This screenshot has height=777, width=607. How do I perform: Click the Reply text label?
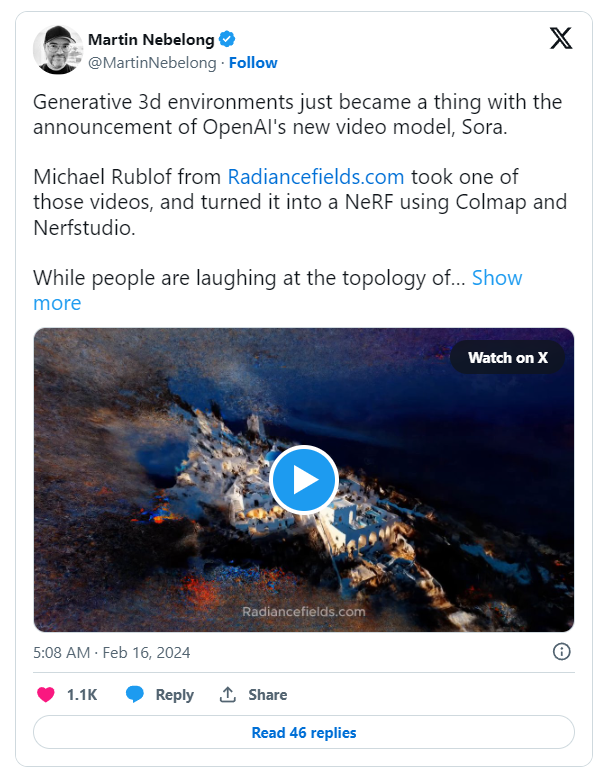pos(174,694)
